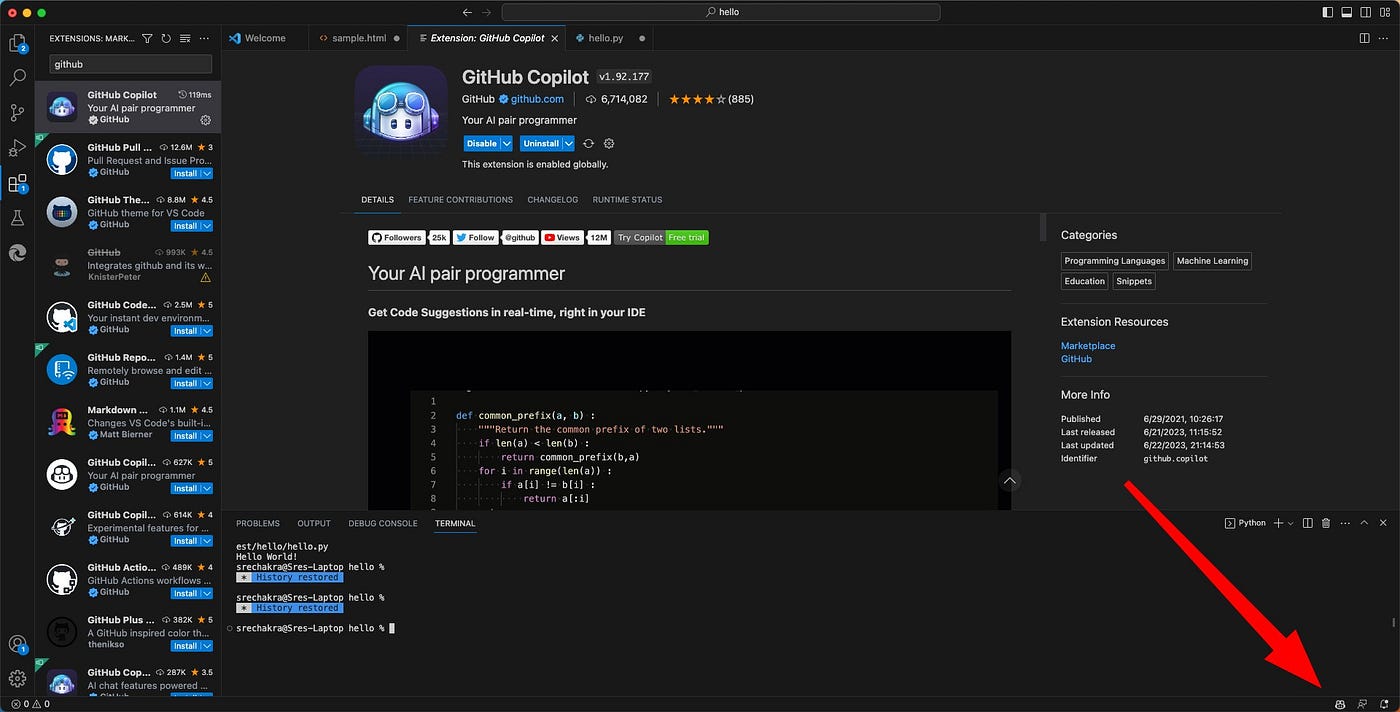
Task: Click the Disable button
Action: (x=481, y=144)
